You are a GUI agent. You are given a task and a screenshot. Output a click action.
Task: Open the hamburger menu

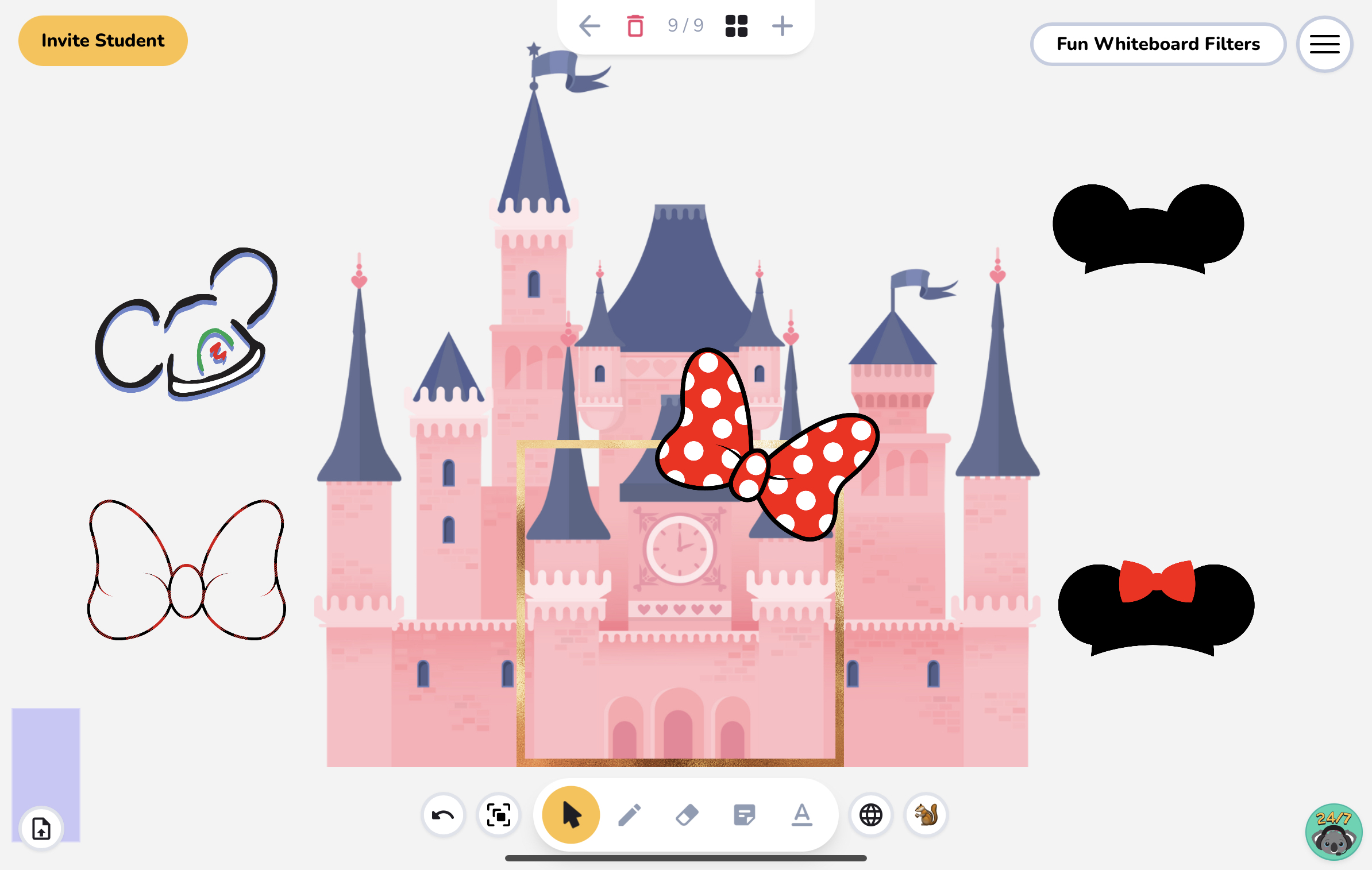(x=1324, y=44)
